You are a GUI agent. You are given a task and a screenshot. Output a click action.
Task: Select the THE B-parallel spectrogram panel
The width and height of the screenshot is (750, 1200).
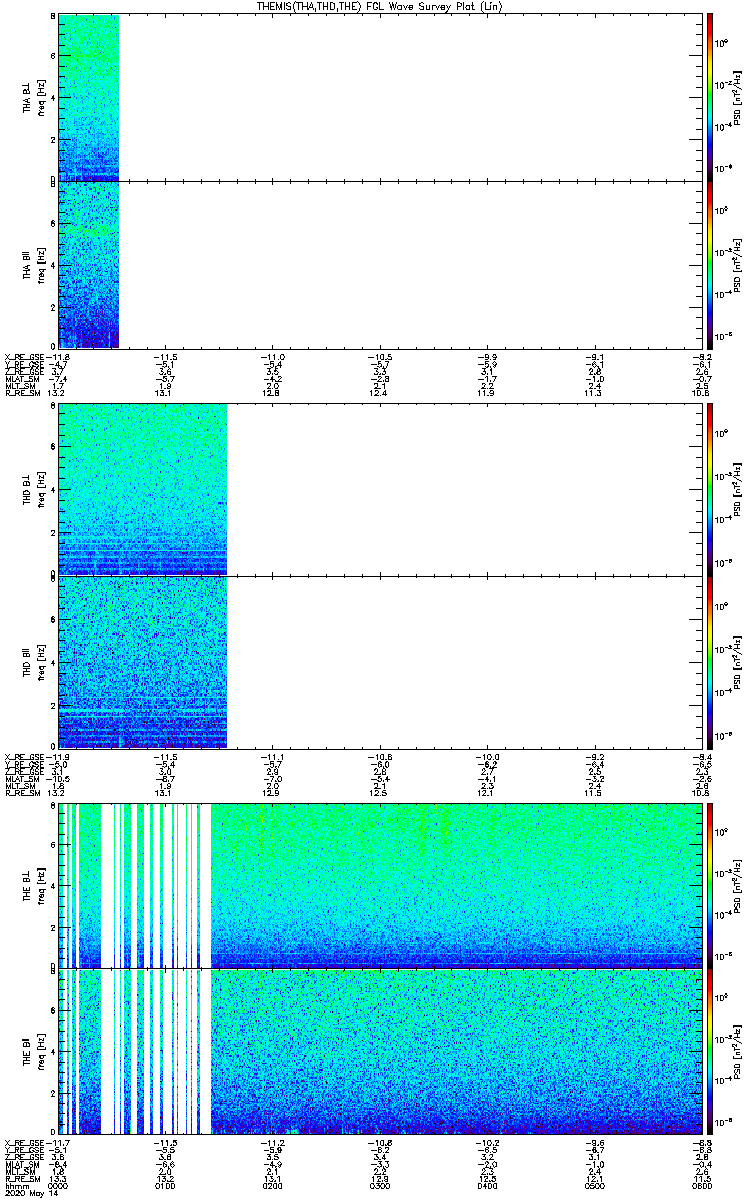[381, 1051]
